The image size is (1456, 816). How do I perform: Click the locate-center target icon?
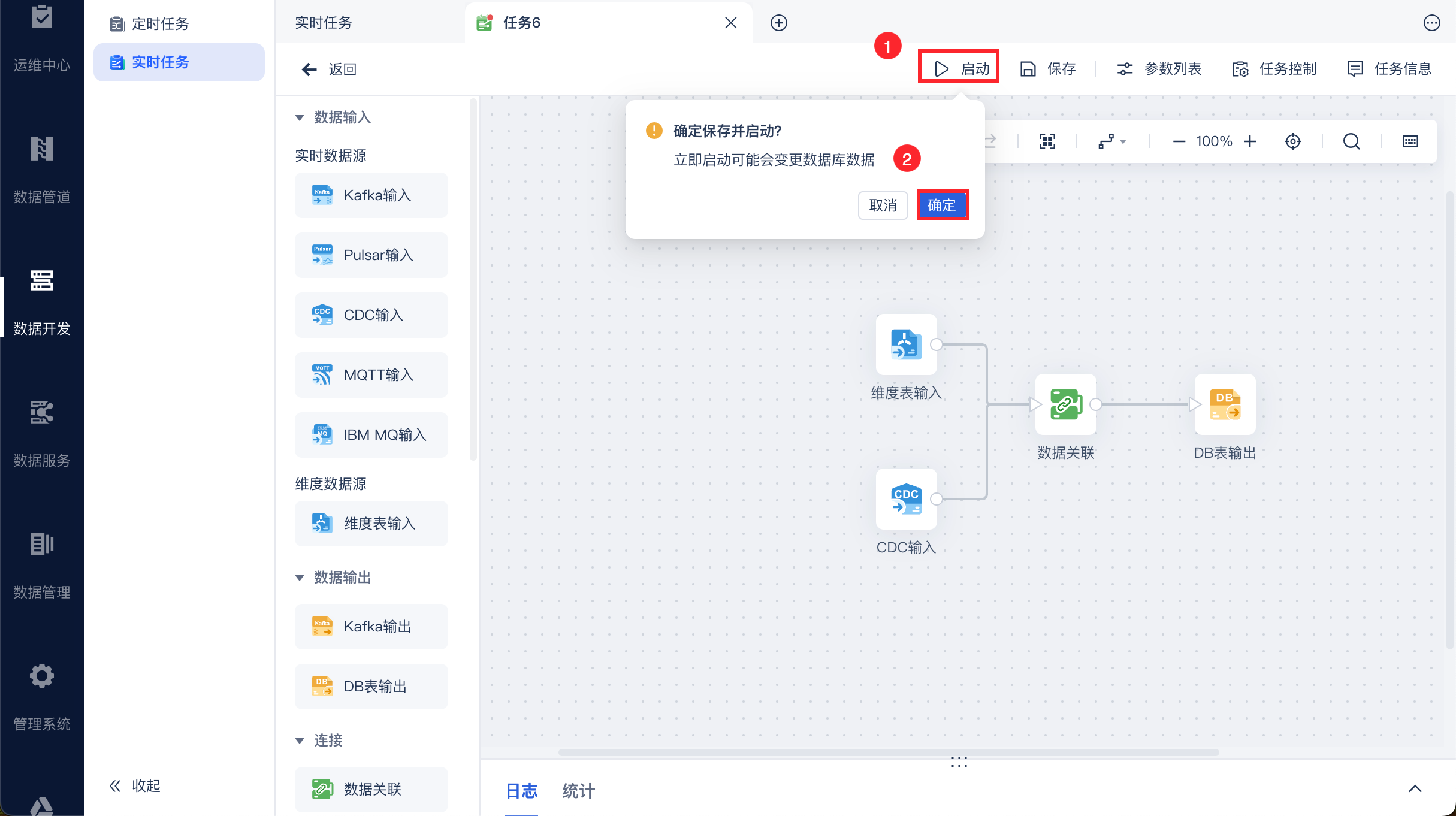[1292, 141]
